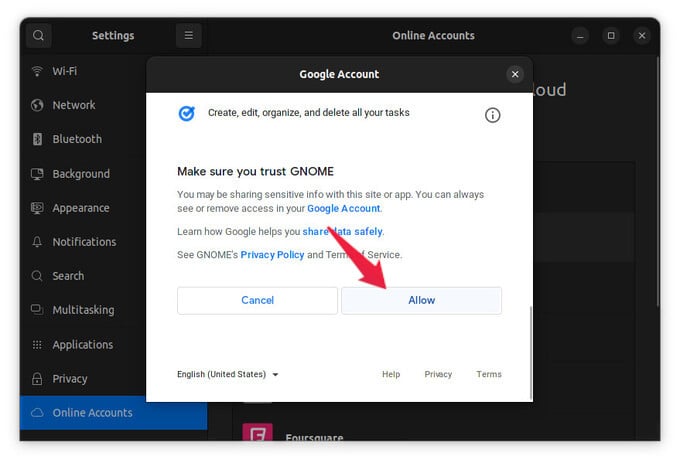Click the Cancel button

pyautogui.click(x=257, y=300)
